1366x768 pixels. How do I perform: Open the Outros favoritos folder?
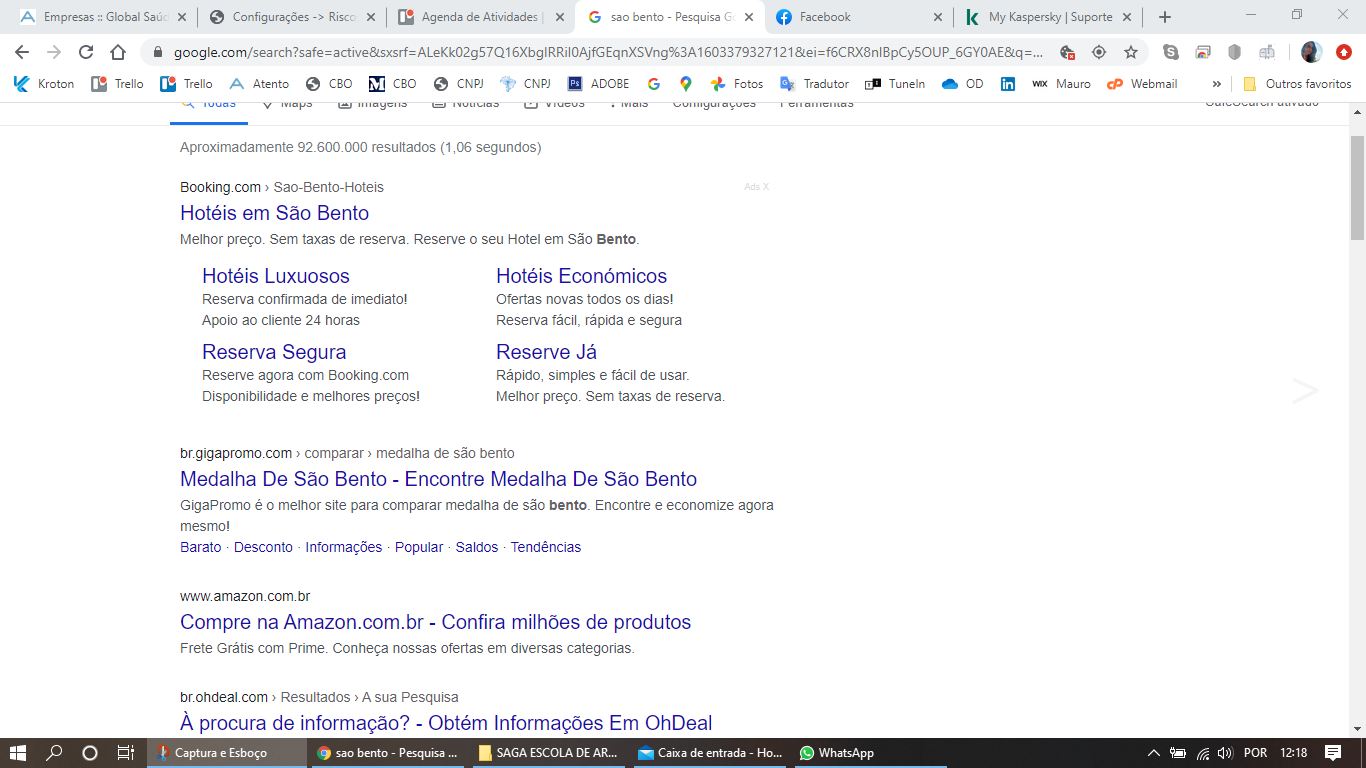(x=1296, y=84)
